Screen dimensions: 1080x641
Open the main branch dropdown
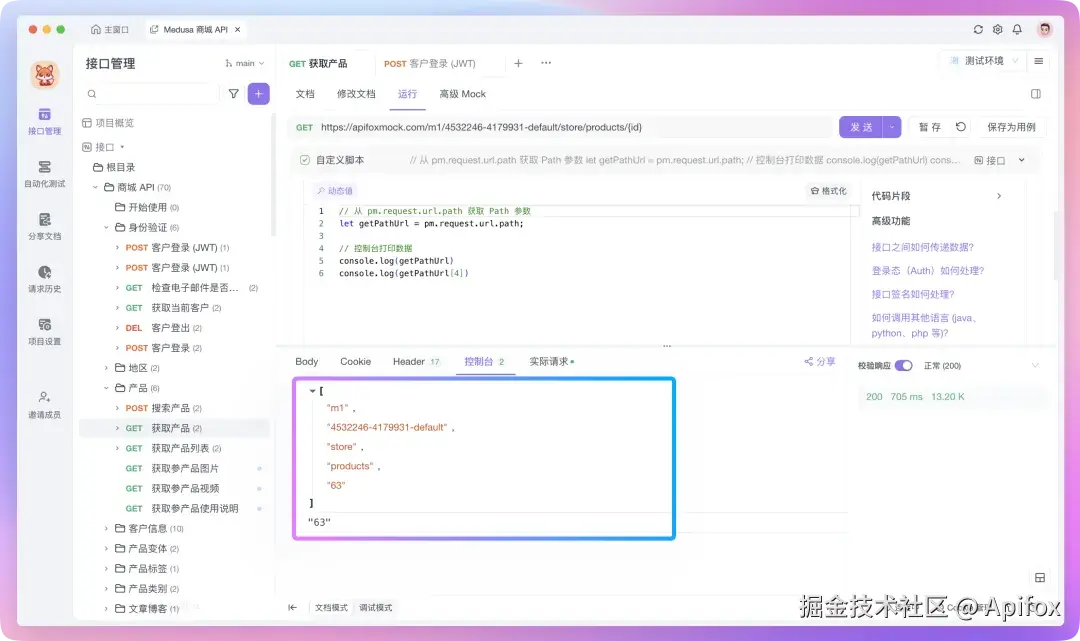point(245,63)
